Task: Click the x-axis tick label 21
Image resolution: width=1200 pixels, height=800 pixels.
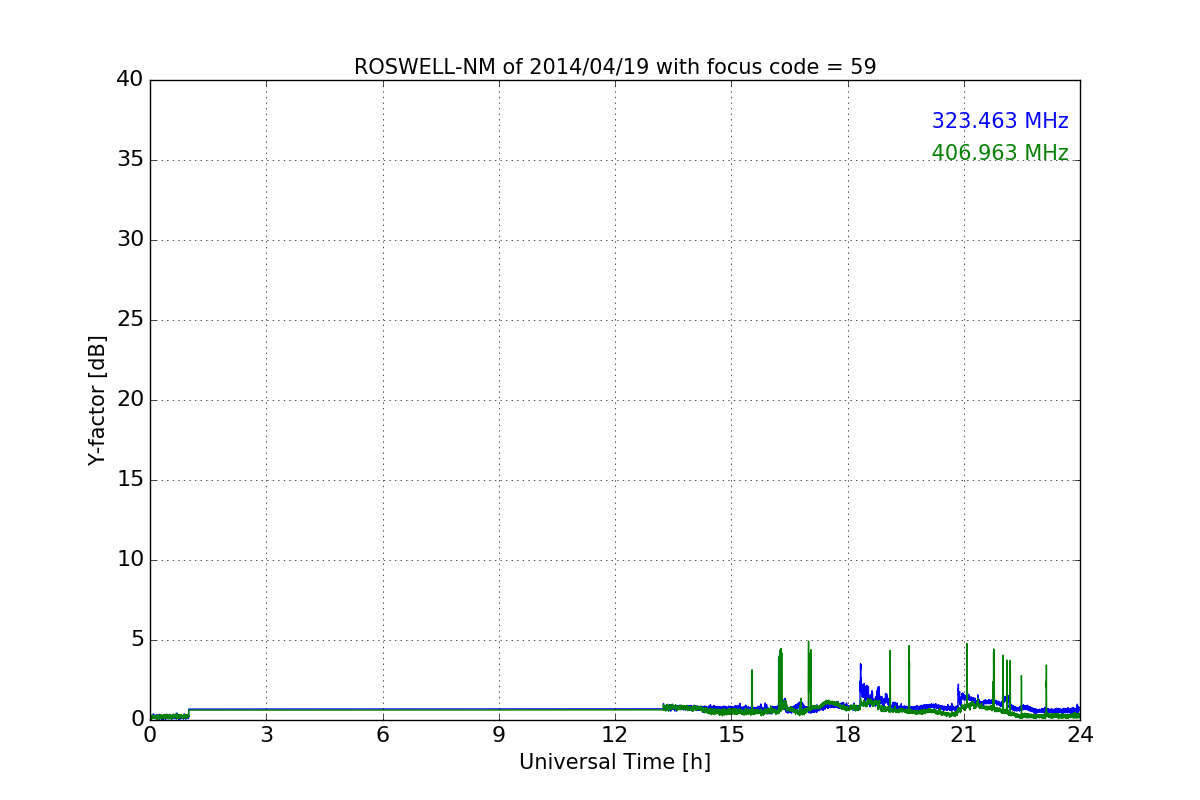Action: click(x=964, y=735)
